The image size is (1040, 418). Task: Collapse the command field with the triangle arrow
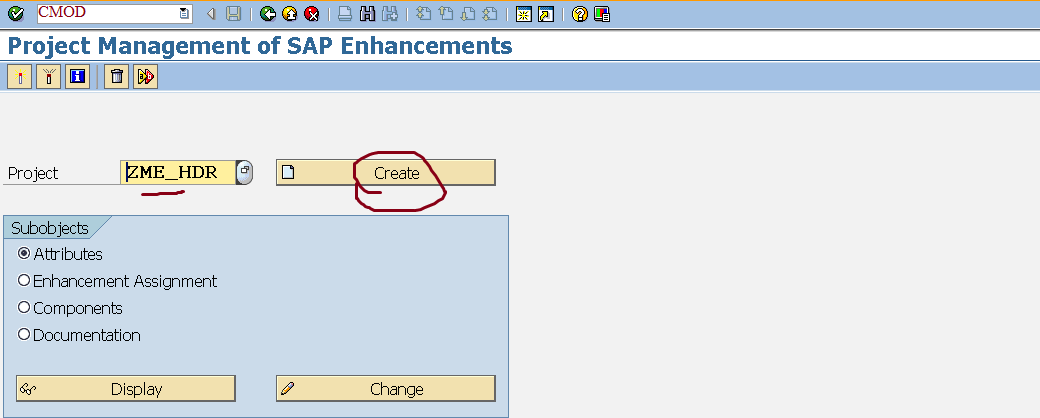coord(212,14)
